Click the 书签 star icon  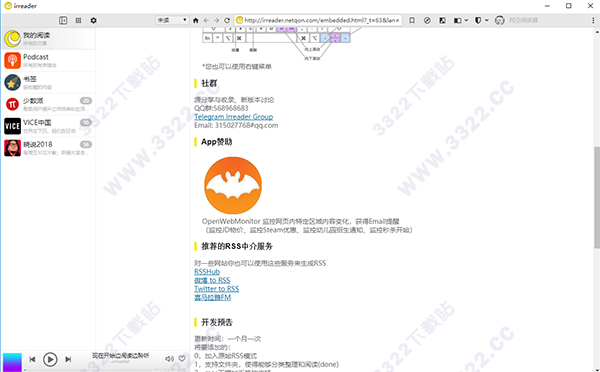click(12, 82)
